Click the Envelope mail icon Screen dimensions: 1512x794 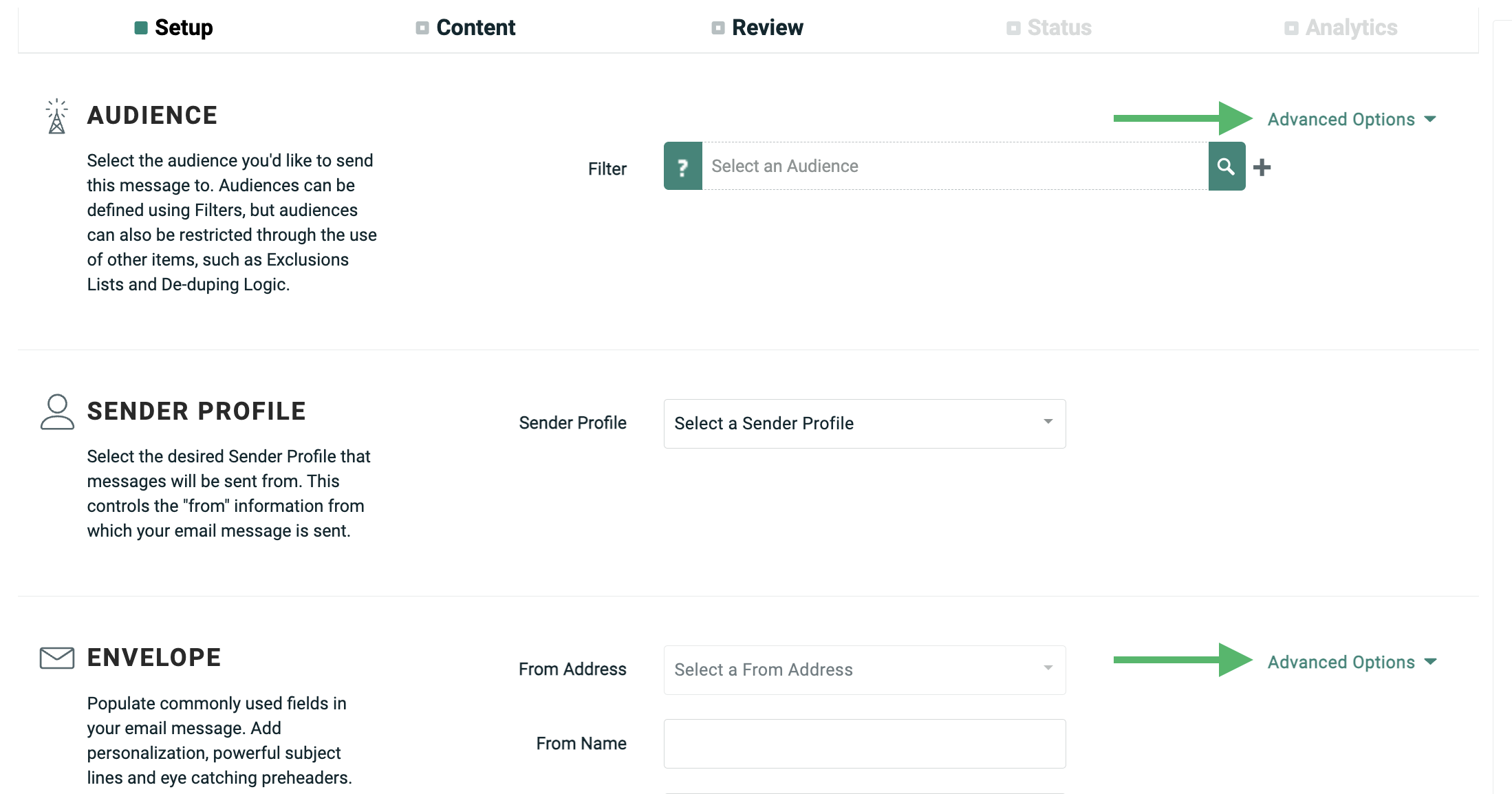click(57, 658)
